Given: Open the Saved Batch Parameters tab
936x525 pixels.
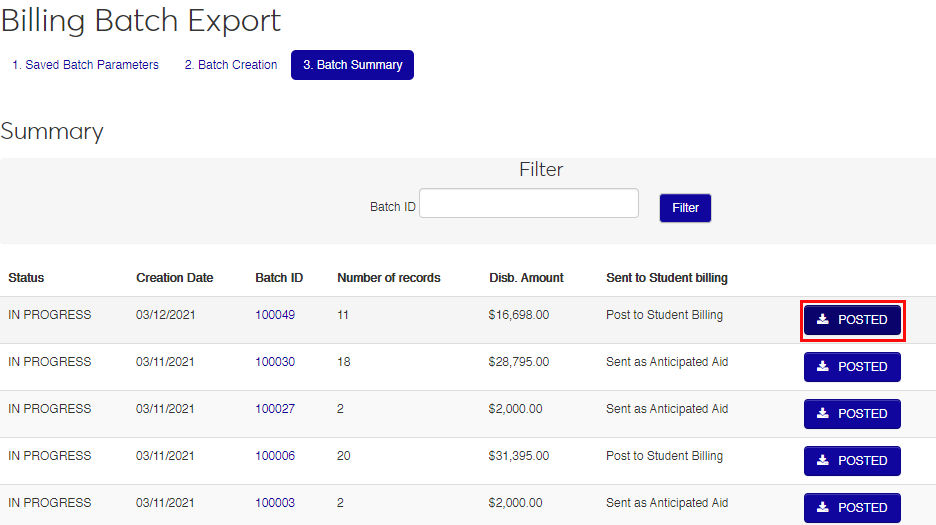Looking at the screenshot, I should pyautogui.click(x=85, y=65).
